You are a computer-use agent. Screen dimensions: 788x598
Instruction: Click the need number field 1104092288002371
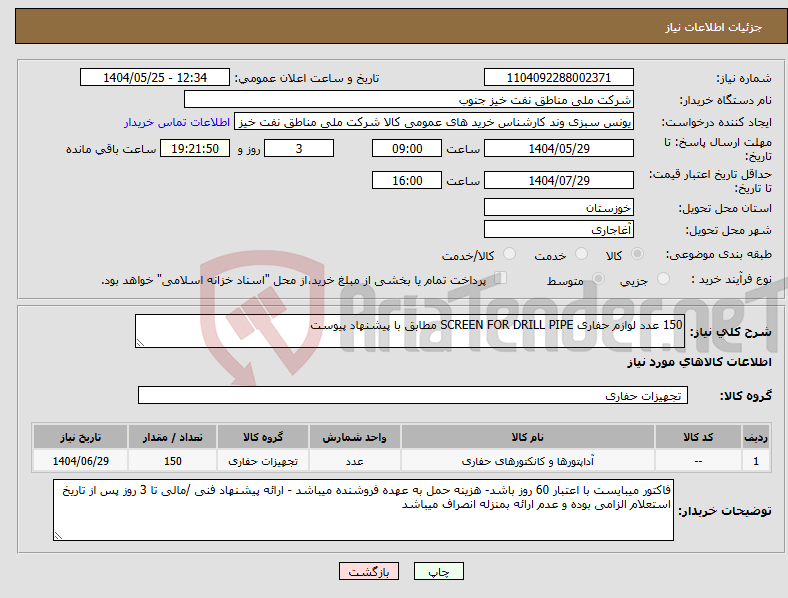click(x=559, y=77)
